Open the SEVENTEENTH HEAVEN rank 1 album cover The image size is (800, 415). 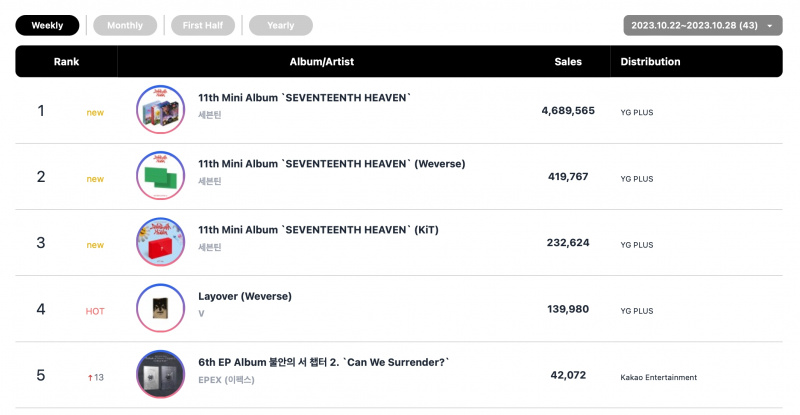[160, 110]
